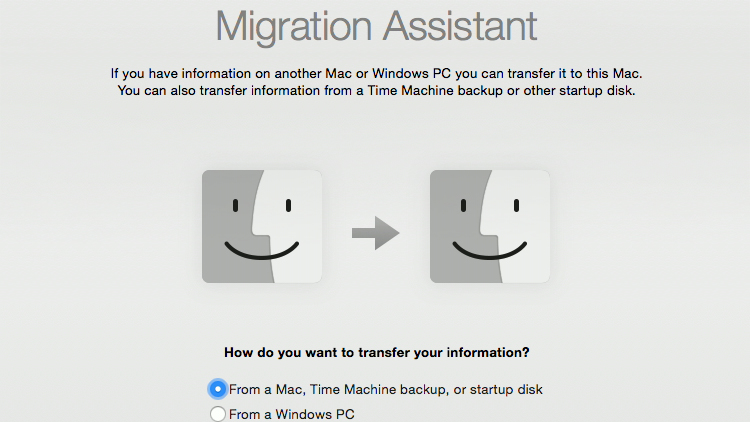Click the word "Assistant" in the title
This screenshot has width=750, height=422.
coord(460,25)
